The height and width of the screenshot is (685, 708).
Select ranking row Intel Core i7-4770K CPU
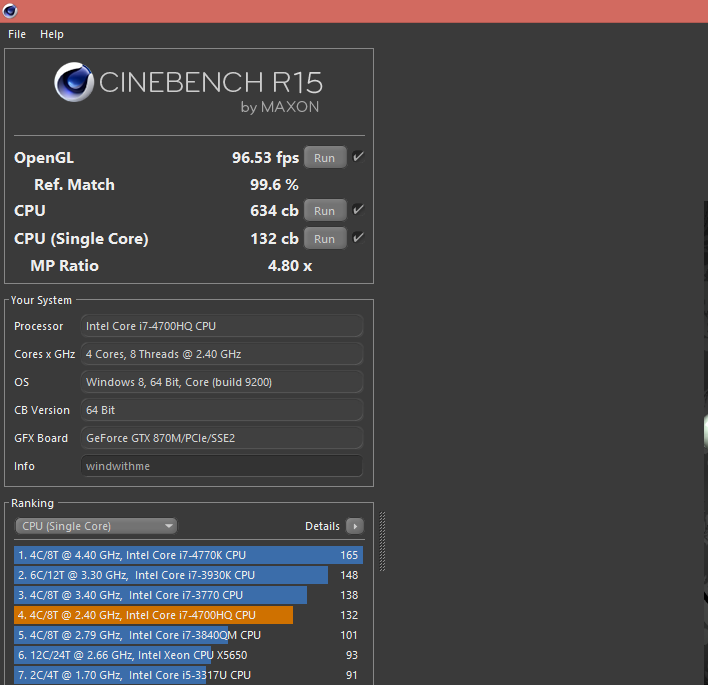coord(188,555)
